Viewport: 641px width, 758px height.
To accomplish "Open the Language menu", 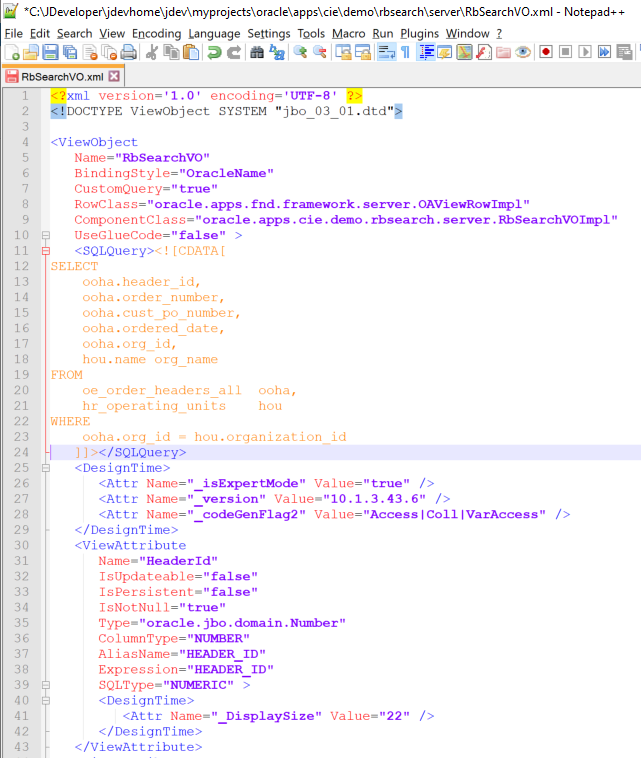I will point(214,33).
